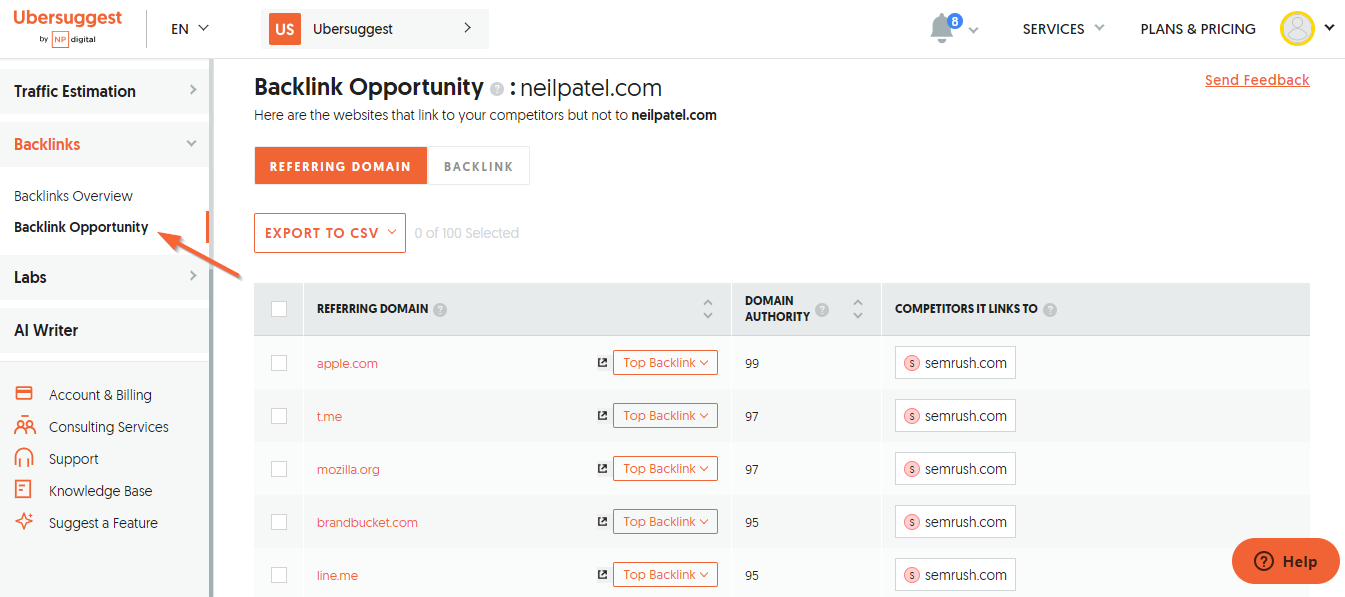Image resolution: width=1345 pixels, height=597 pixels.
Task: Click the Account & Billing card icon
Action: (25, 394)
